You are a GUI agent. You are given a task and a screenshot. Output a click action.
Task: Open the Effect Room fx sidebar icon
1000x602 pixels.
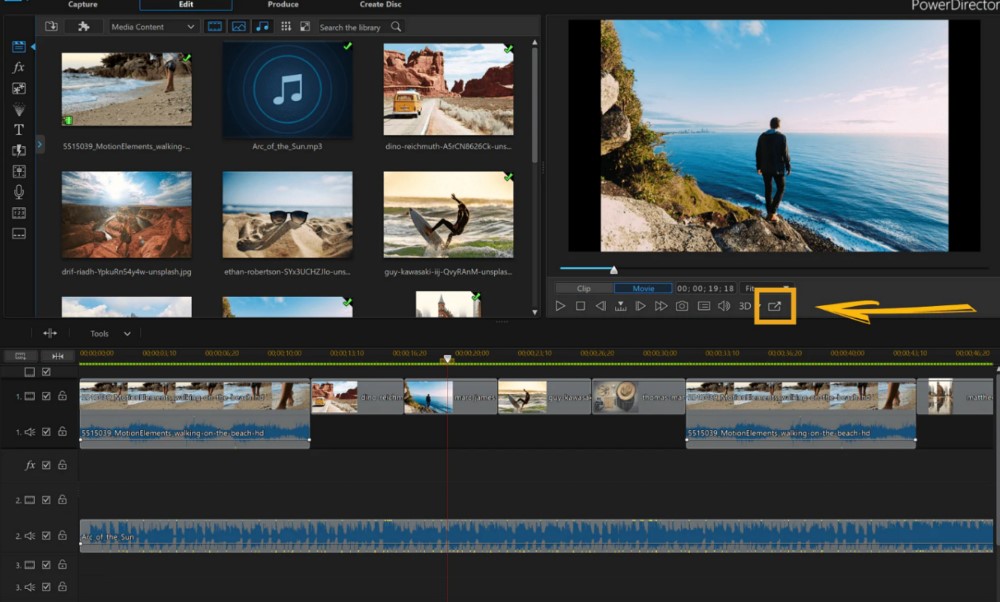18,67
